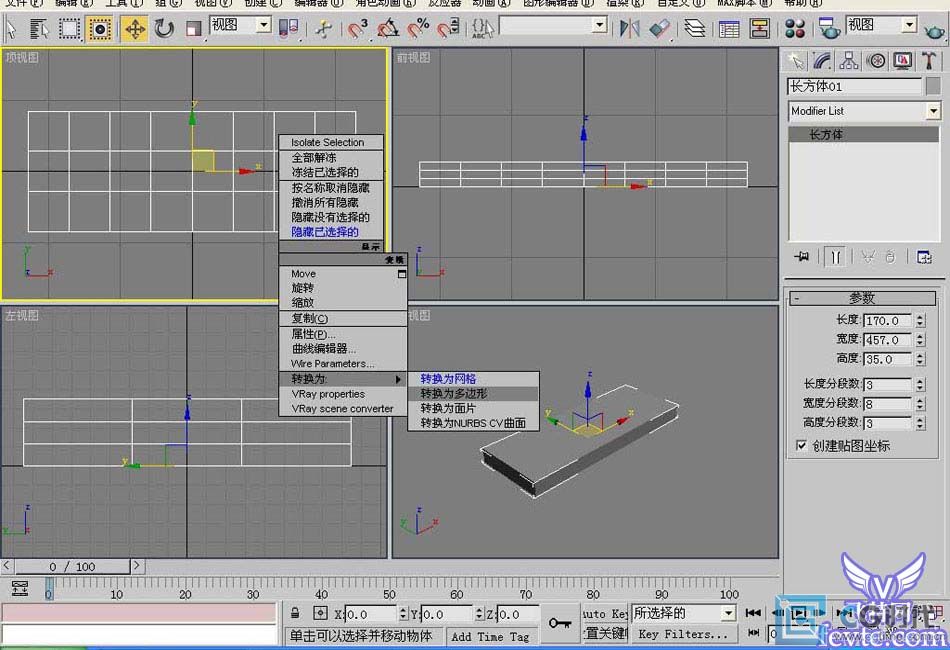Select Isolate Selection from context menu
The image size is (950, 650).
coord(331,142)
